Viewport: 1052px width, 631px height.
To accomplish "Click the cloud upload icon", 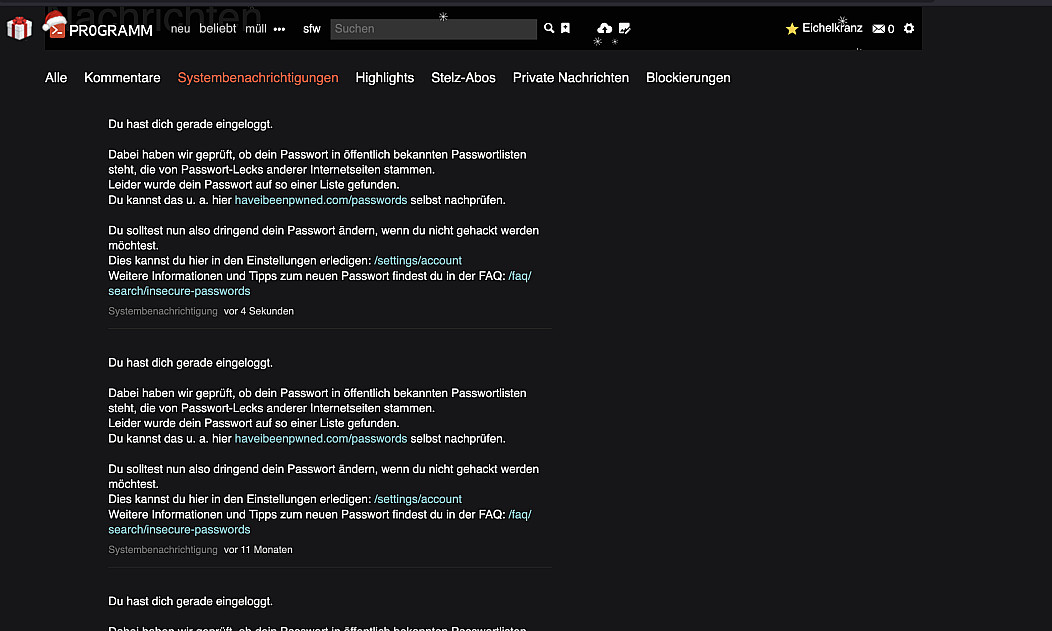I will pos(604,29).
